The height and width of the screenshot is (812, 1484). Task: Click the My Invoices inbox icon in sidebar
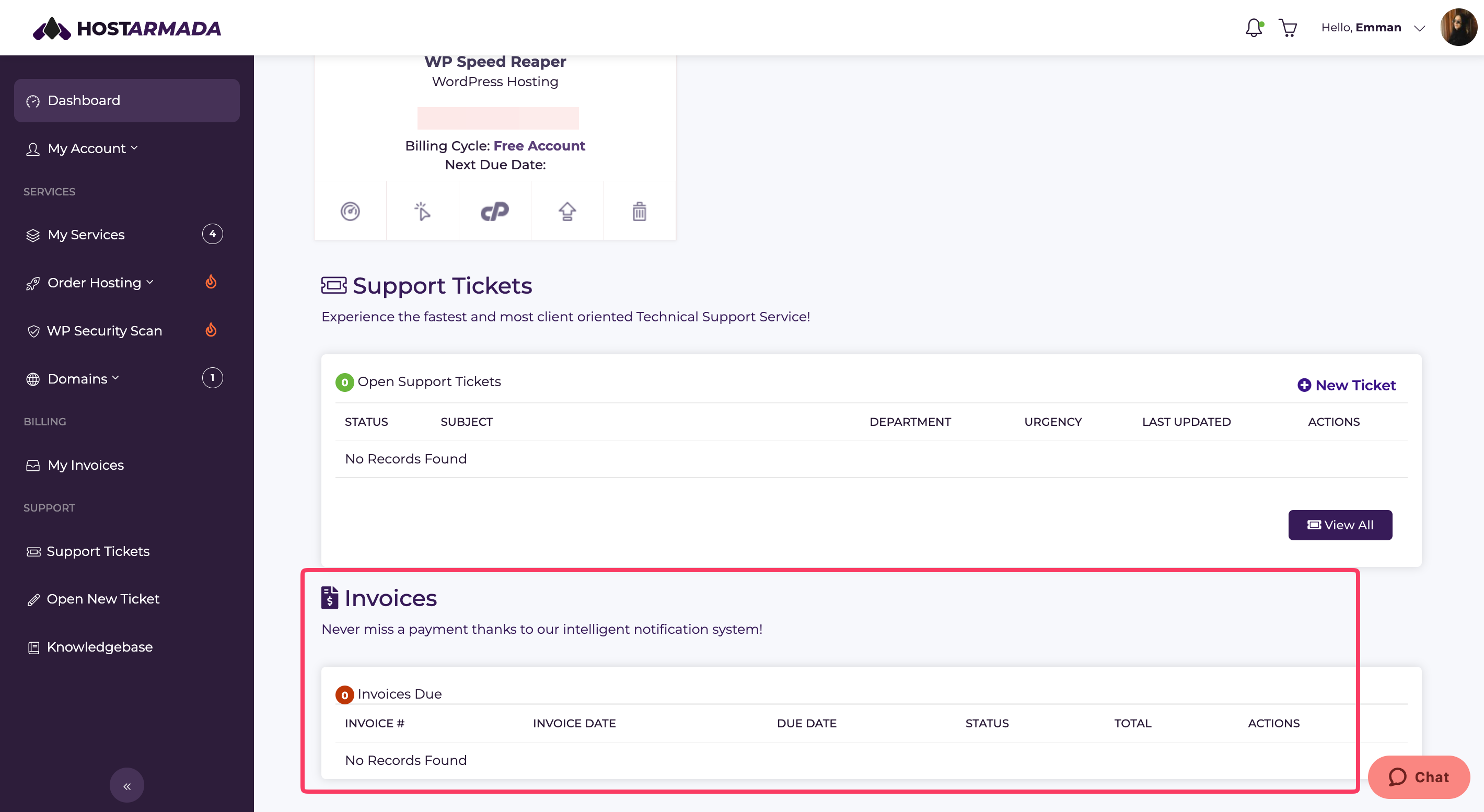(x=33, y=466)
